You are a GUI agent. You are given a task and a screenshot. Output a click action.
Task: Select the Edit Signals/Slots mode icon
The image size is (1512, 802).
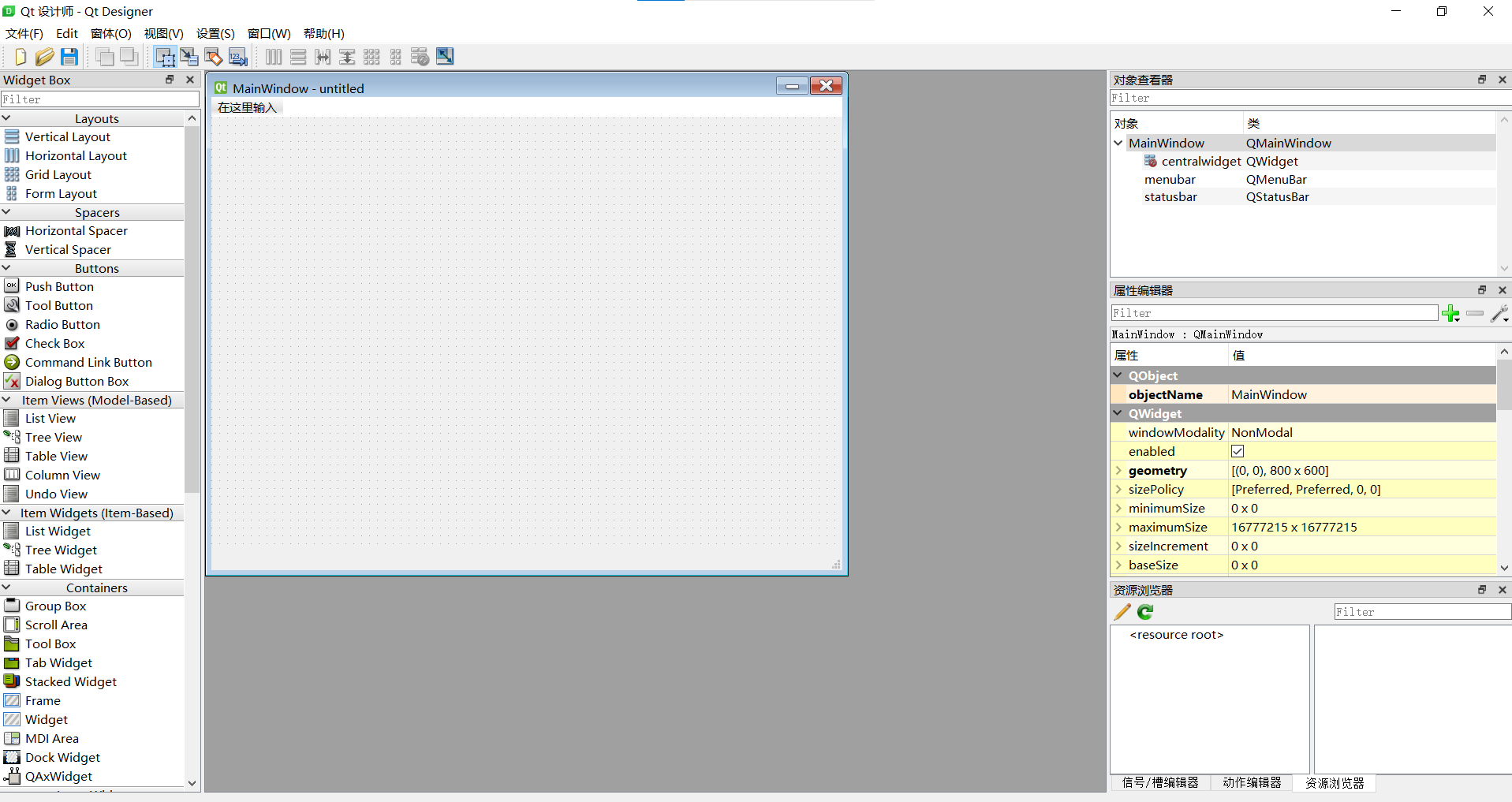click(x=189, y=56)
